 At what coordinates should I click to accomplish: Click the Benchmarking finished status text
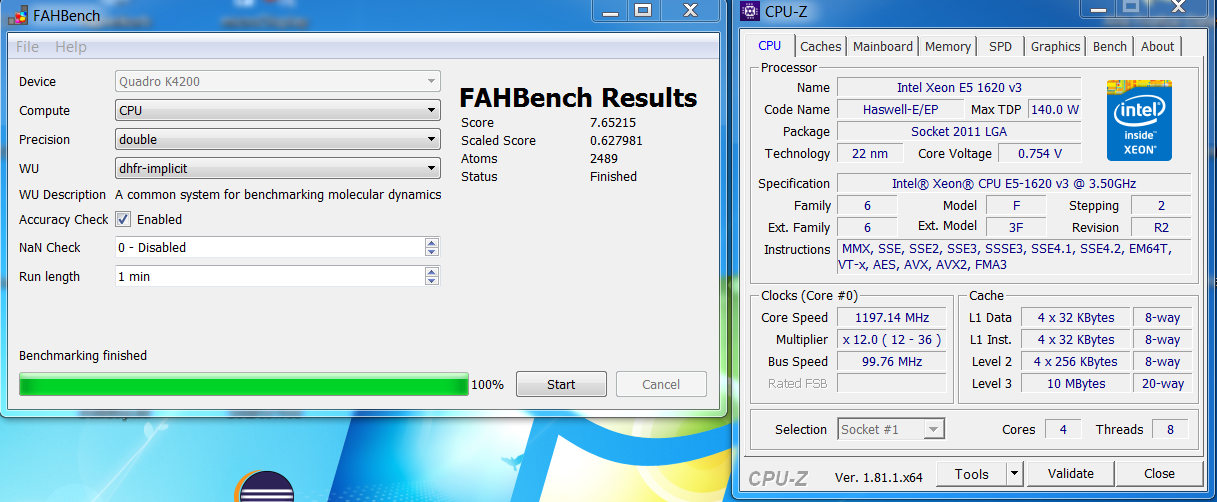click(83, 356)
